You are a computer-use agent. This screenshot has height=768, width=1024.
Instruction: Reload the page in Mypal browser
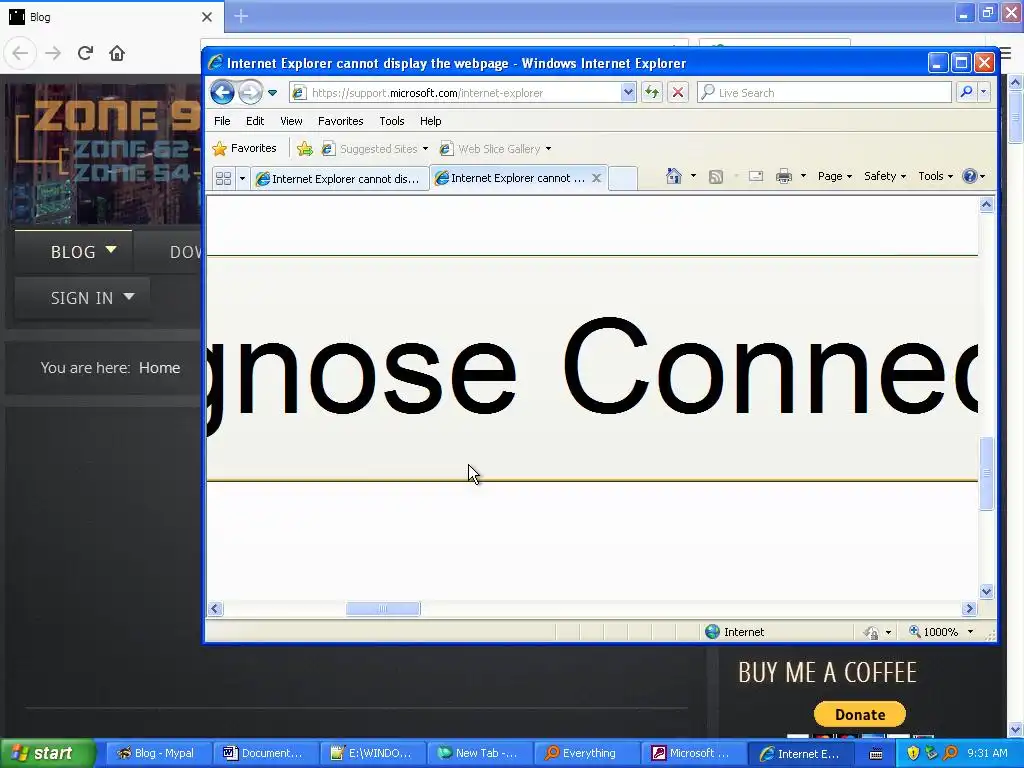(x=85, y=53)
